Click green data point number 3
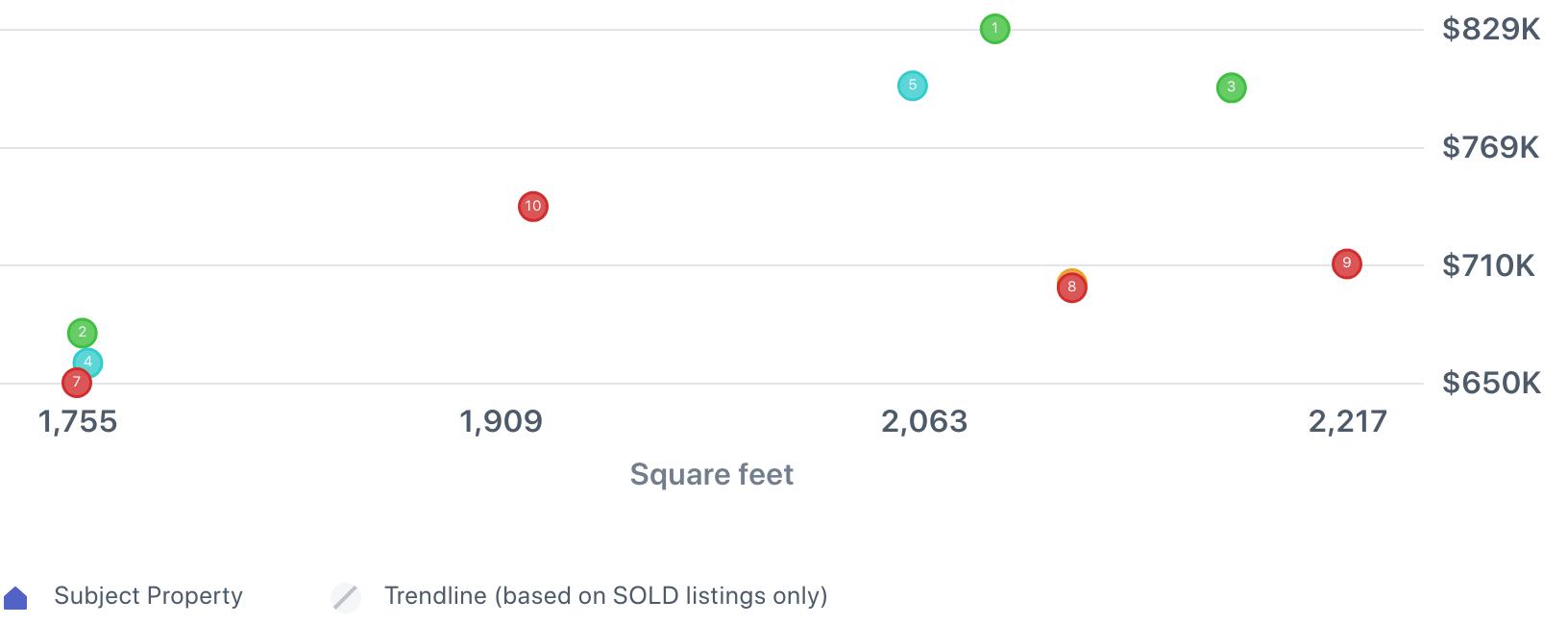This screenshot has height=625, width=1568. click(x=1231, y=87)
